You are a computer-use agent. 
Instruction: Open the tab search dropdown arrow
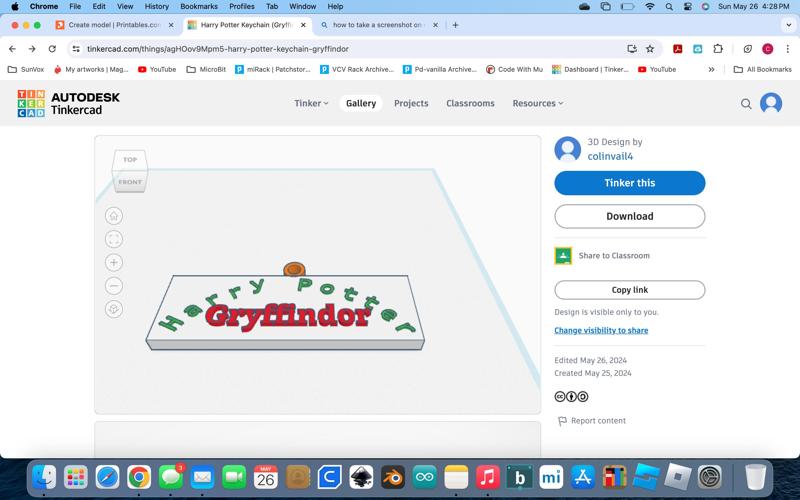point(788,25)
